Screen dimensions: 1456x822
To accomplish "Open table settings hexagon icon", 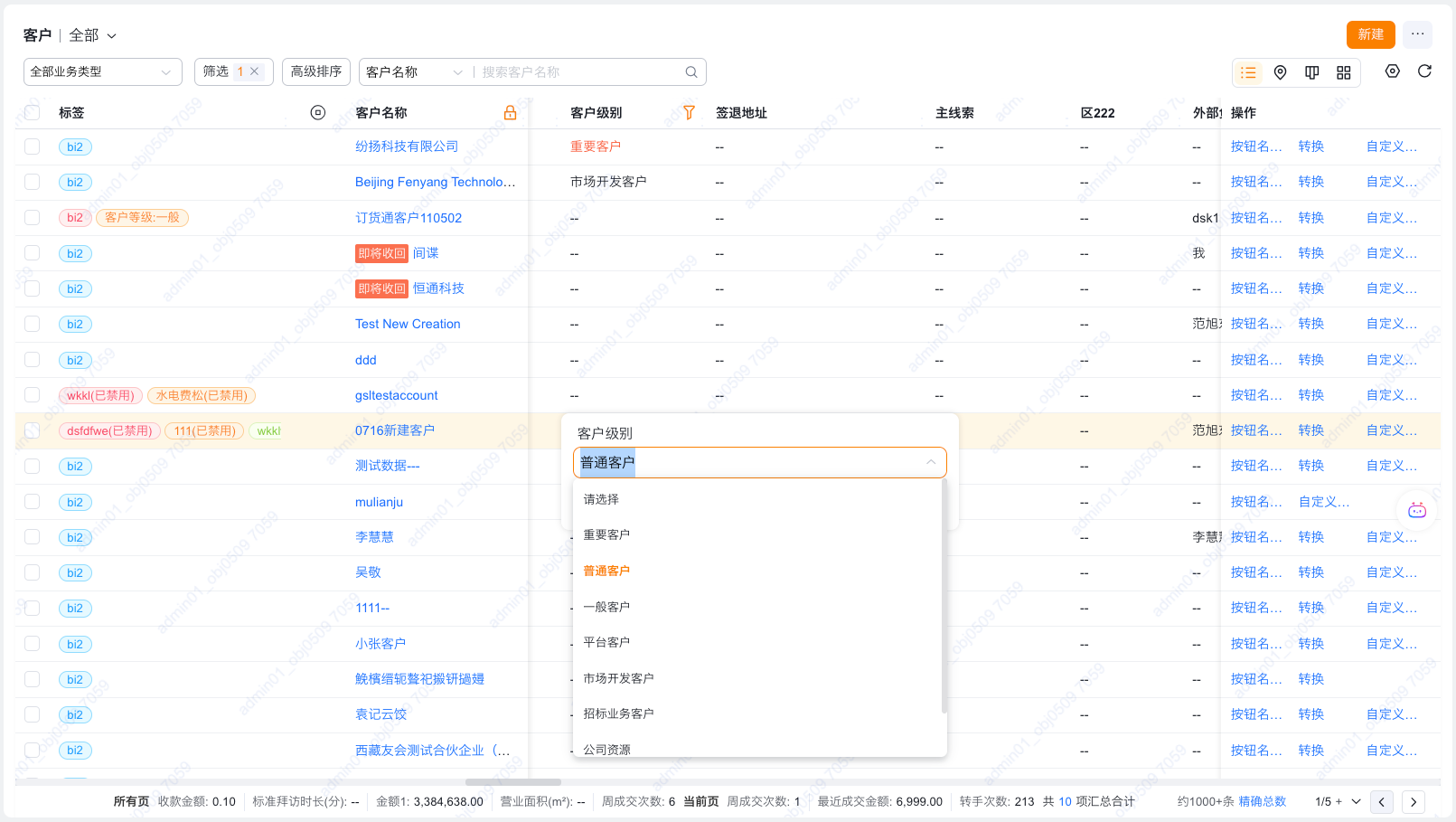I will coord(1392,71).
